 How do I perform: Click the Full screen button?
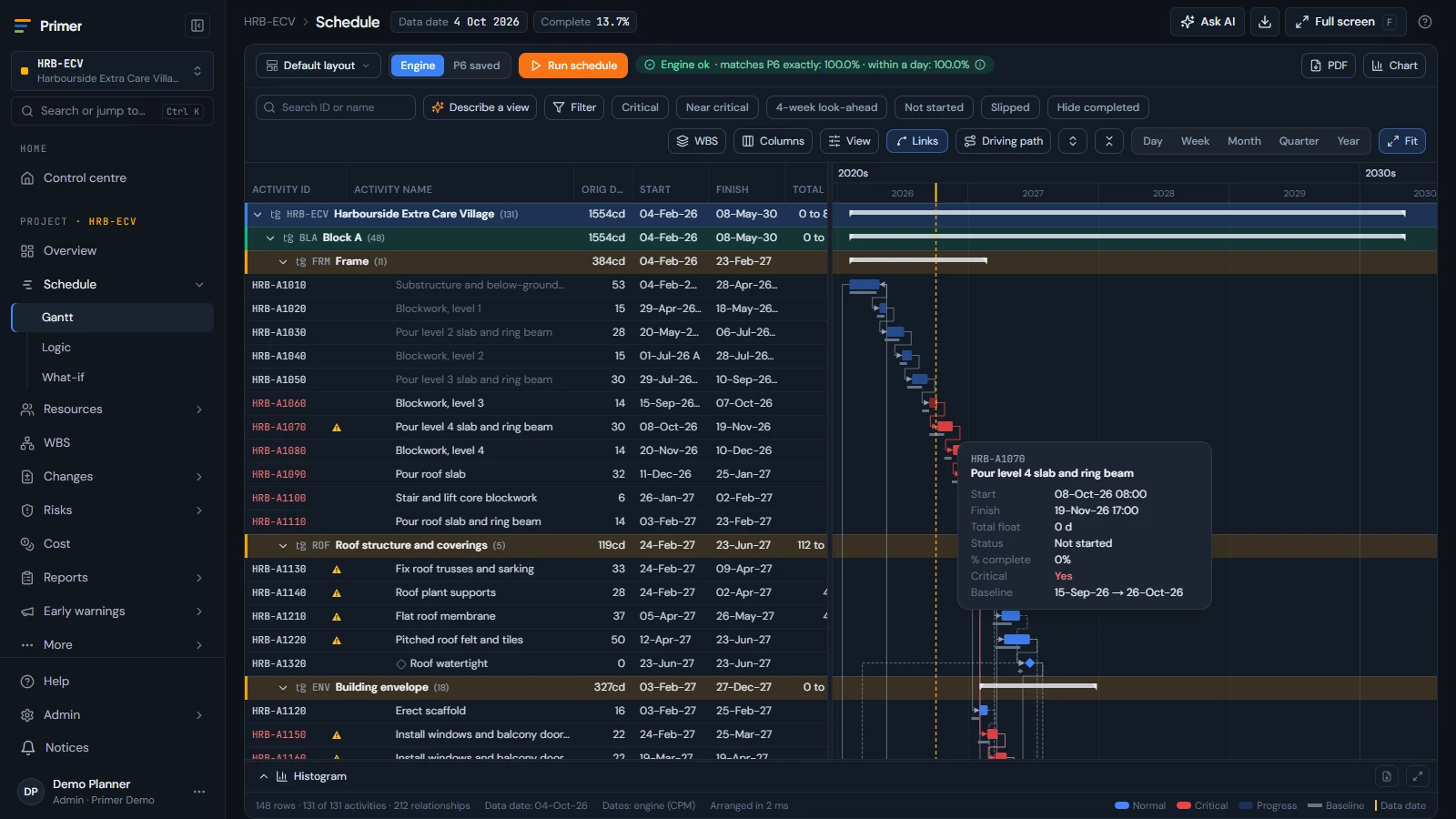tap(1345, 22)
